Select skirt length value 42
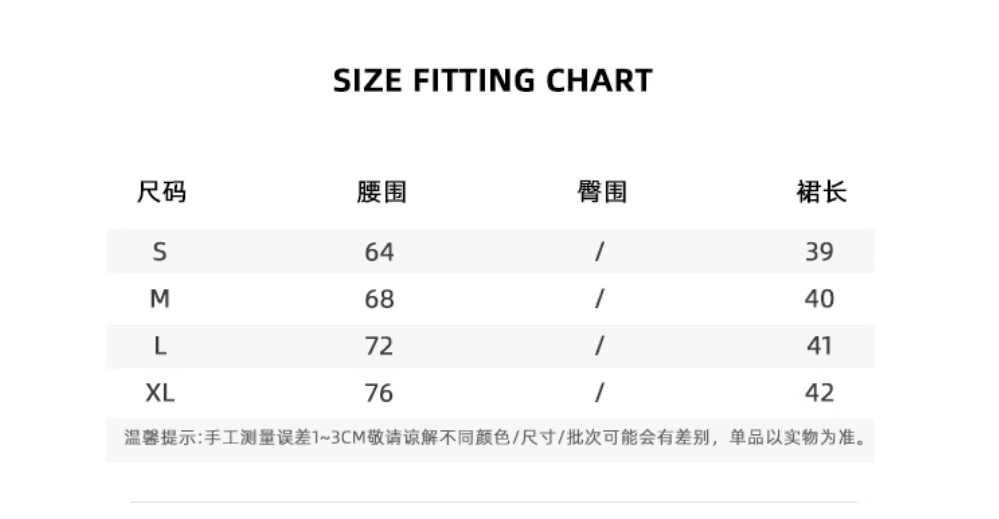The image size is (999, 519). click(x=819, y=393)
